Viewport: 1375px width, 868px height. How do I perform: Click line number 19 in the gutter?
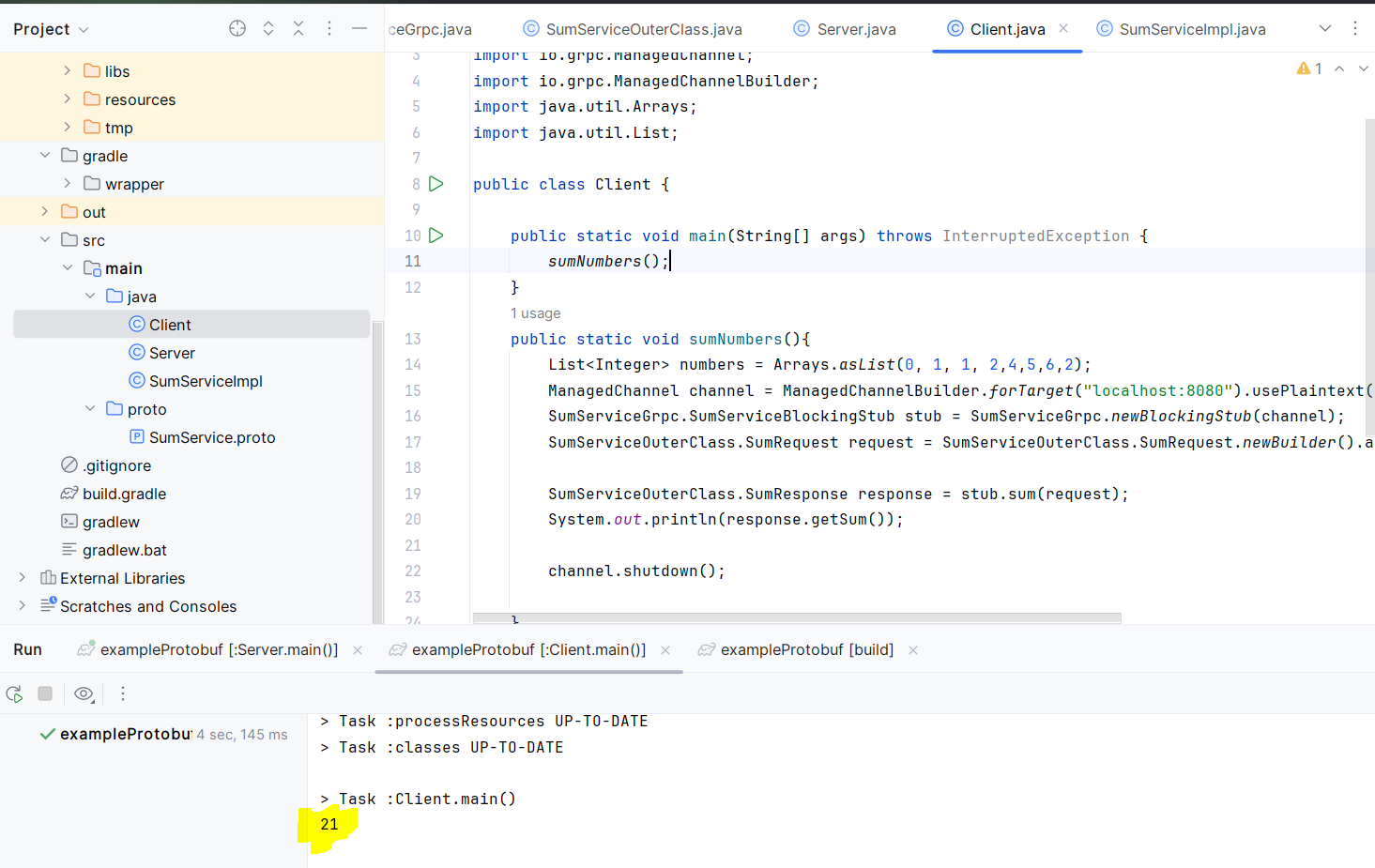pos(413,494)
